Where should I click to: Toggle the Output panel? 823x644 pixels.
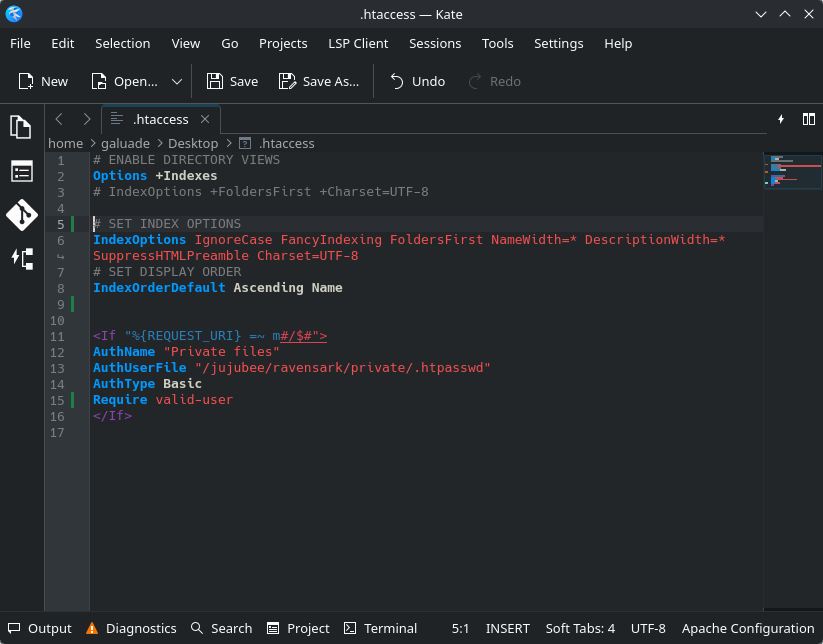(40, 628)
